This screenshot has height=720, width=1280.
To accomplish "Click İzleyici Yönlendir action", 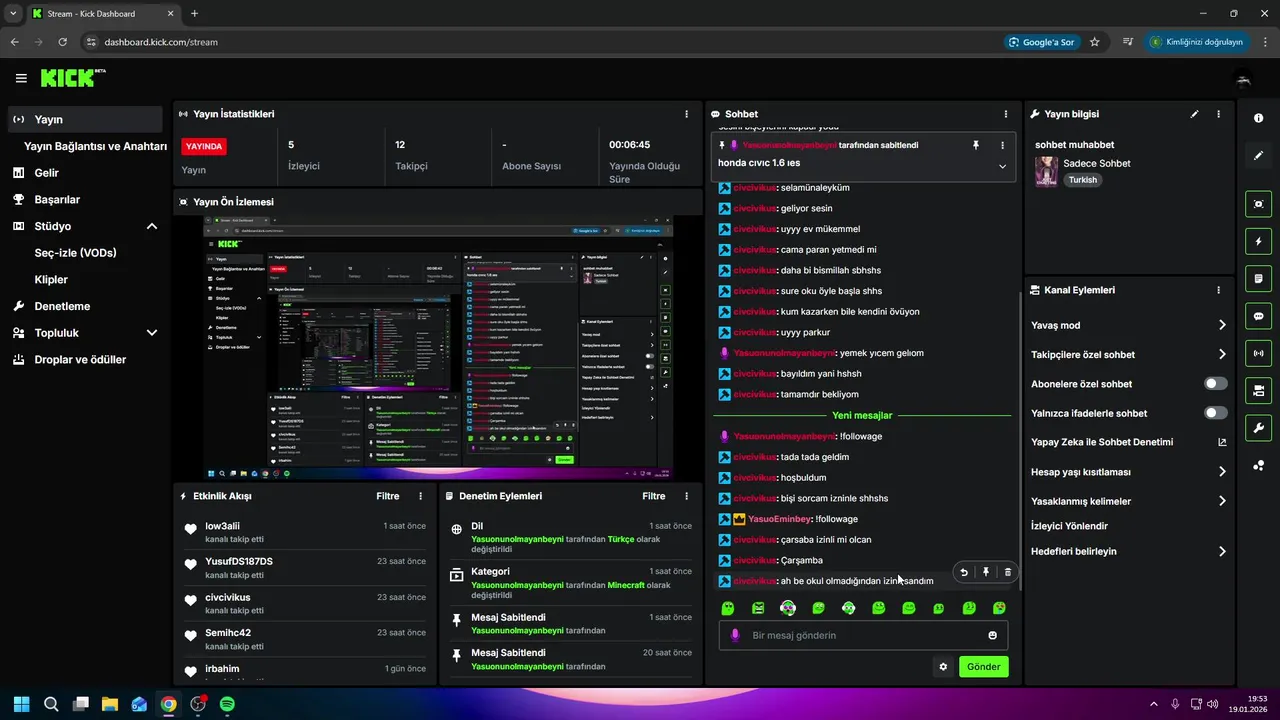I will 1069,526.
